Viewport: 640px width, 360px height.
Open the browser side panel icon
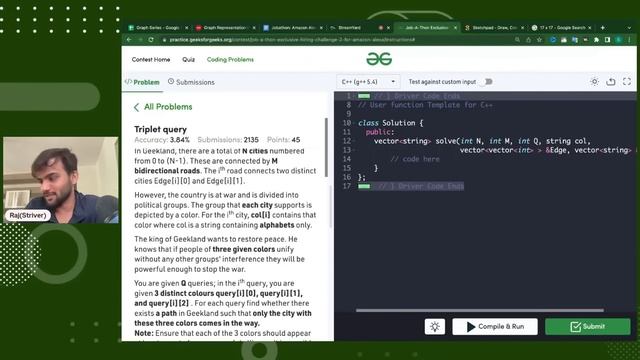607,40
